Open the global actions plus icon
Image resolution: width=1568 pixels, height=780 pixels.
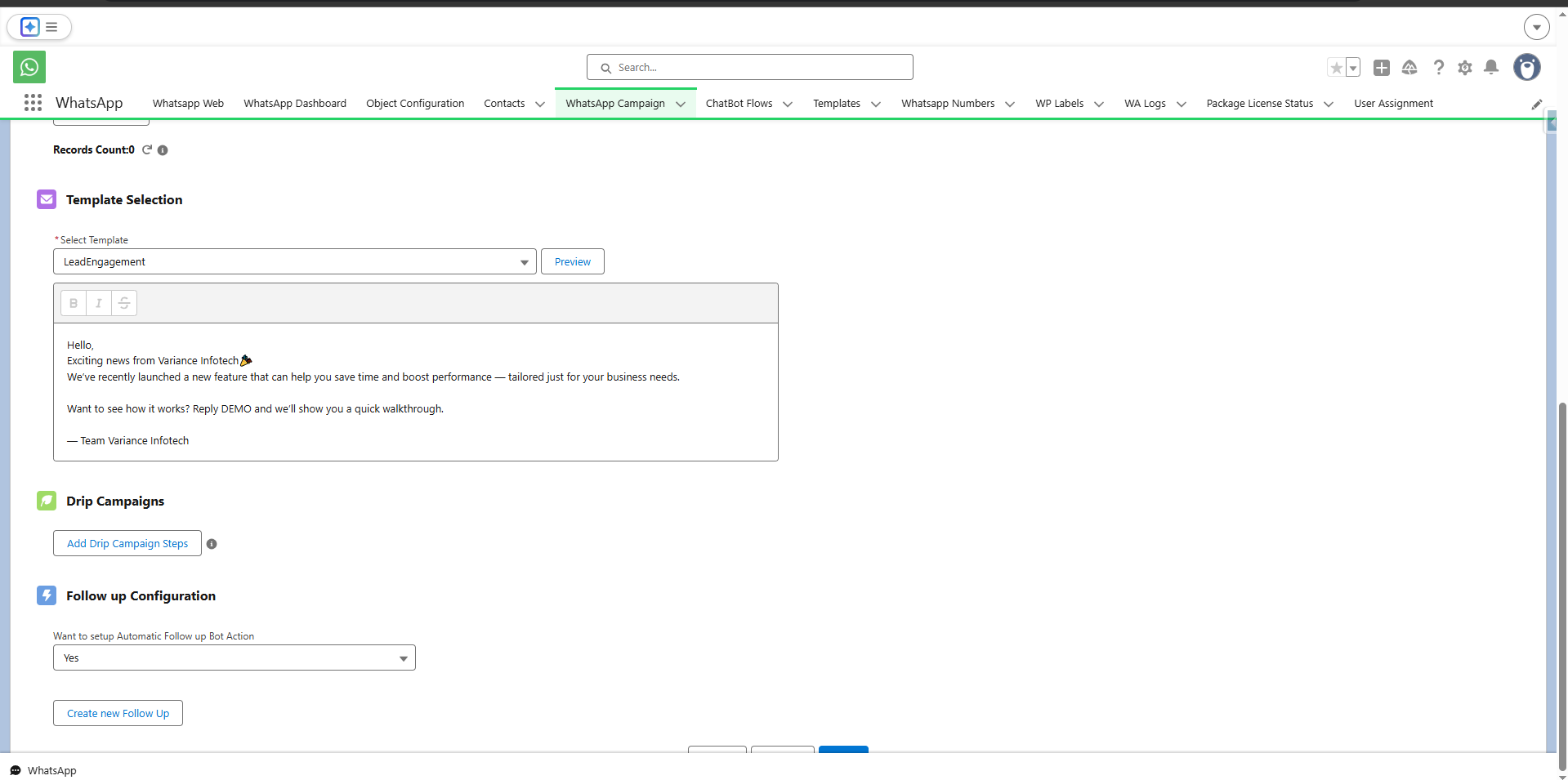[1382, 67]
